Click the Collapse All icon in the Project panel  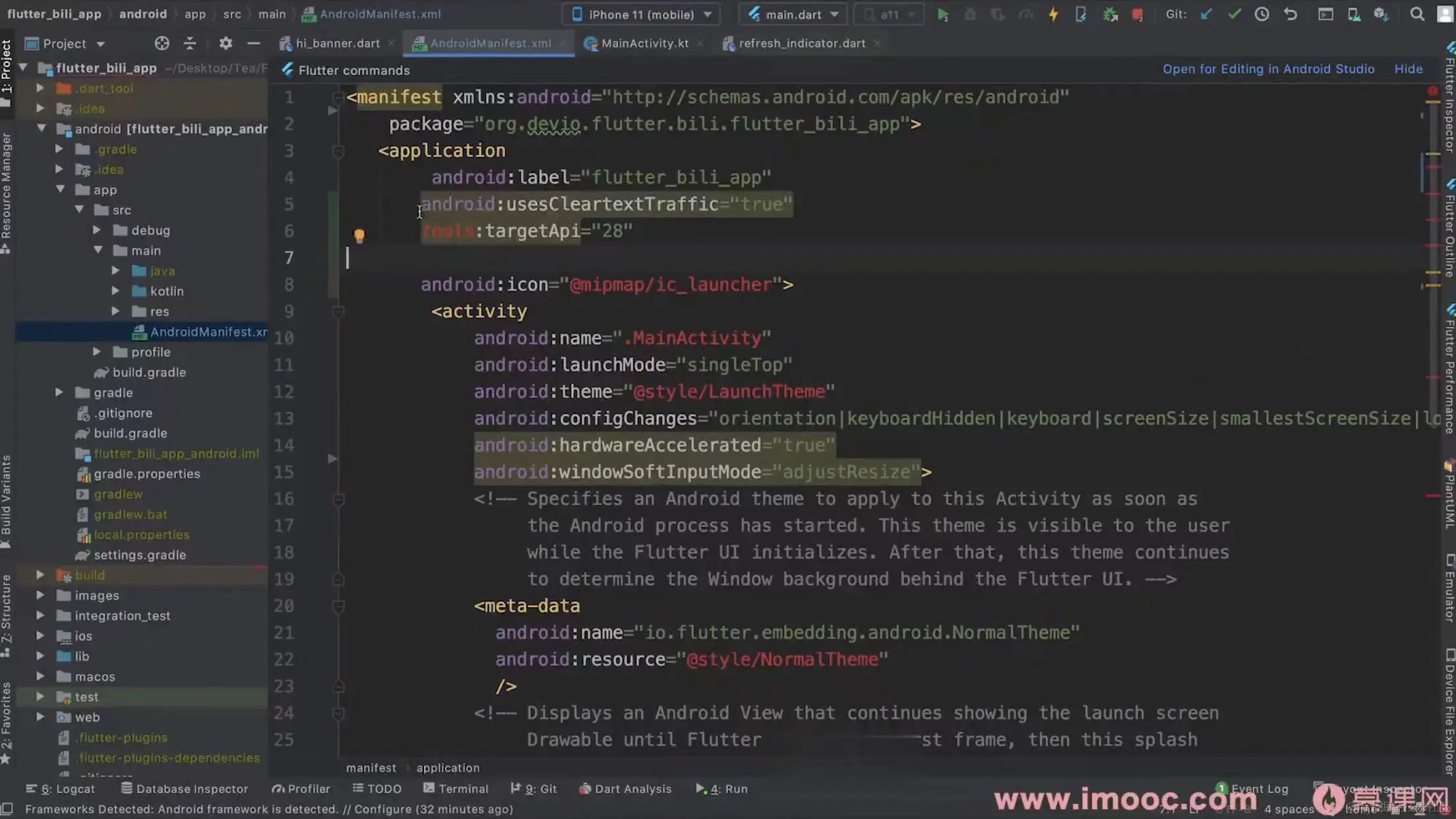point(190,44)
